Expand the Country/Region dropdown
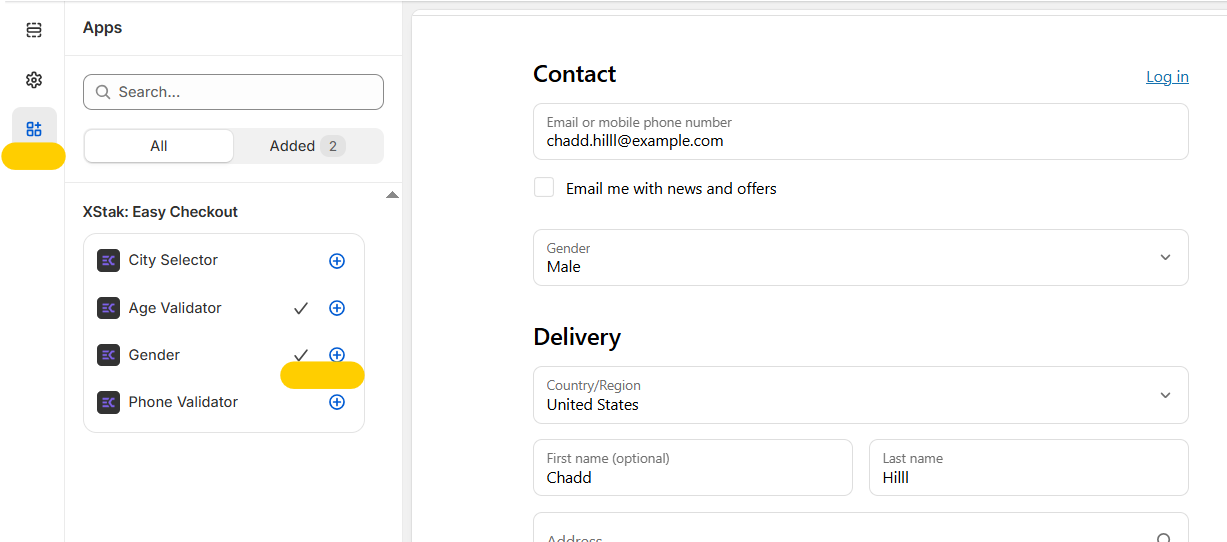The width and height of the screenshot is (1227, 542). pyautogui.click(x=860, y=395)
